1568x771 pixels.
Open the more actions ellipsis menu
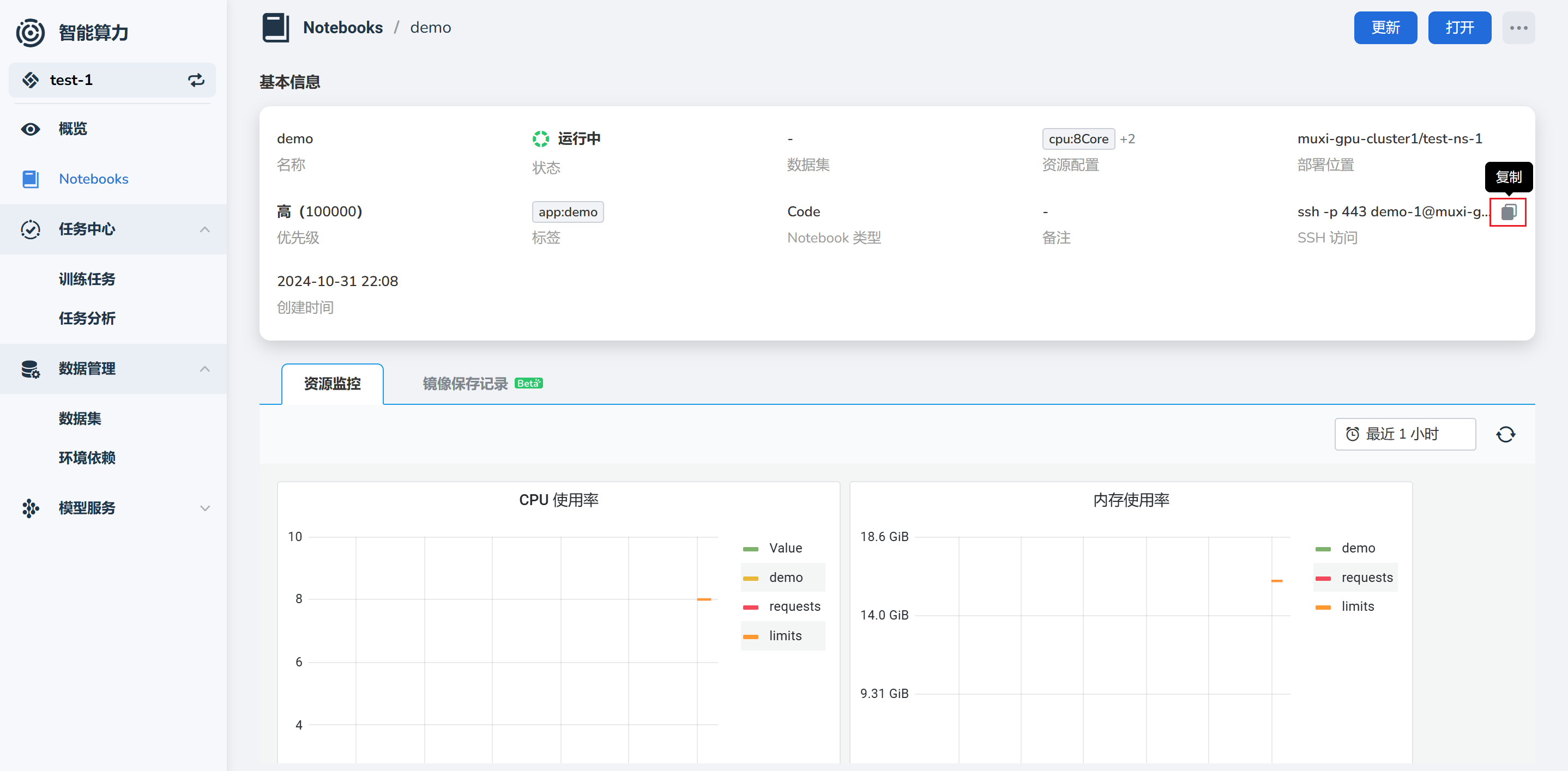click(1518, 28)
